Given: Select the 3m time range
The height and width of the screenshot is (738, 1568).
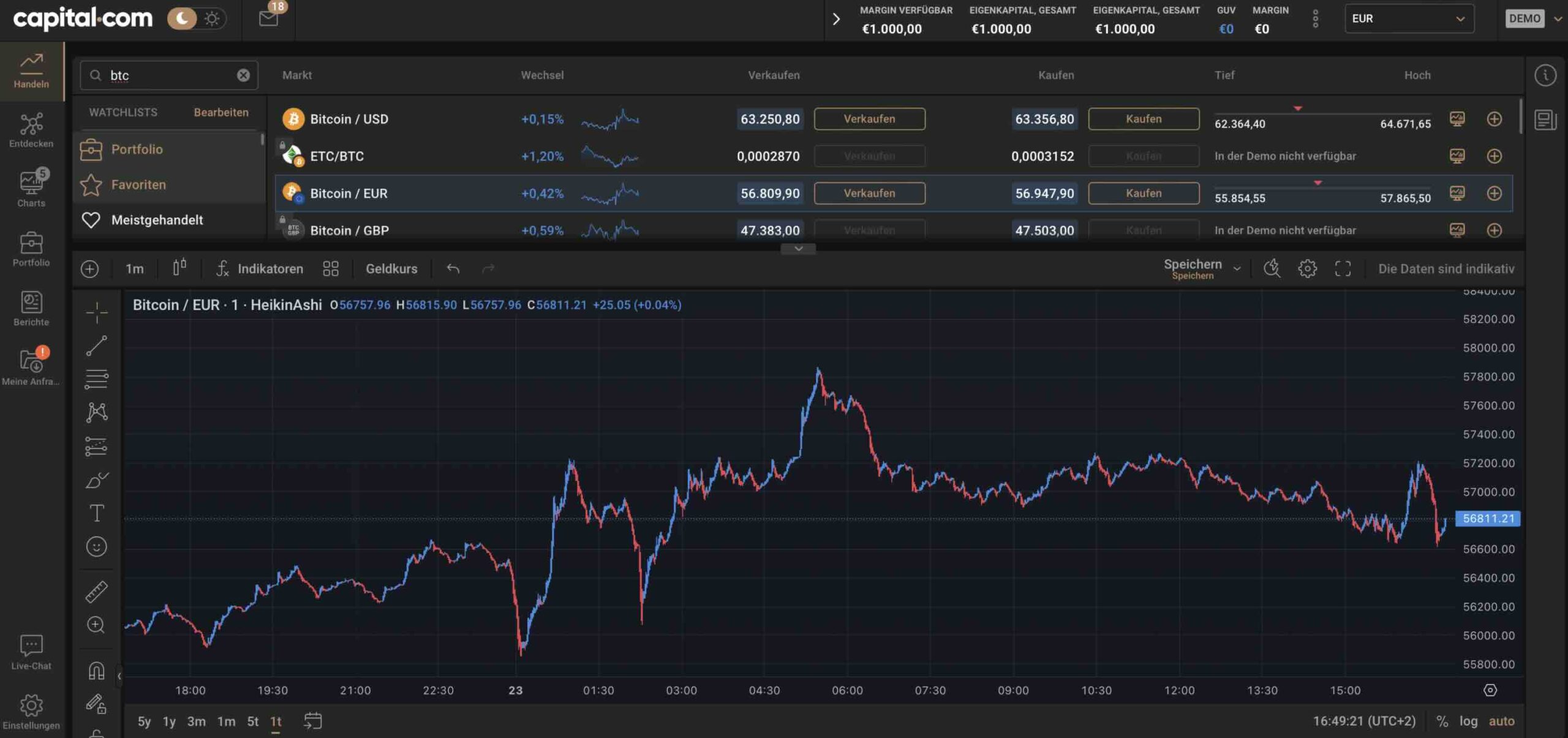Looking at the screenshot, I should (196, 721).
